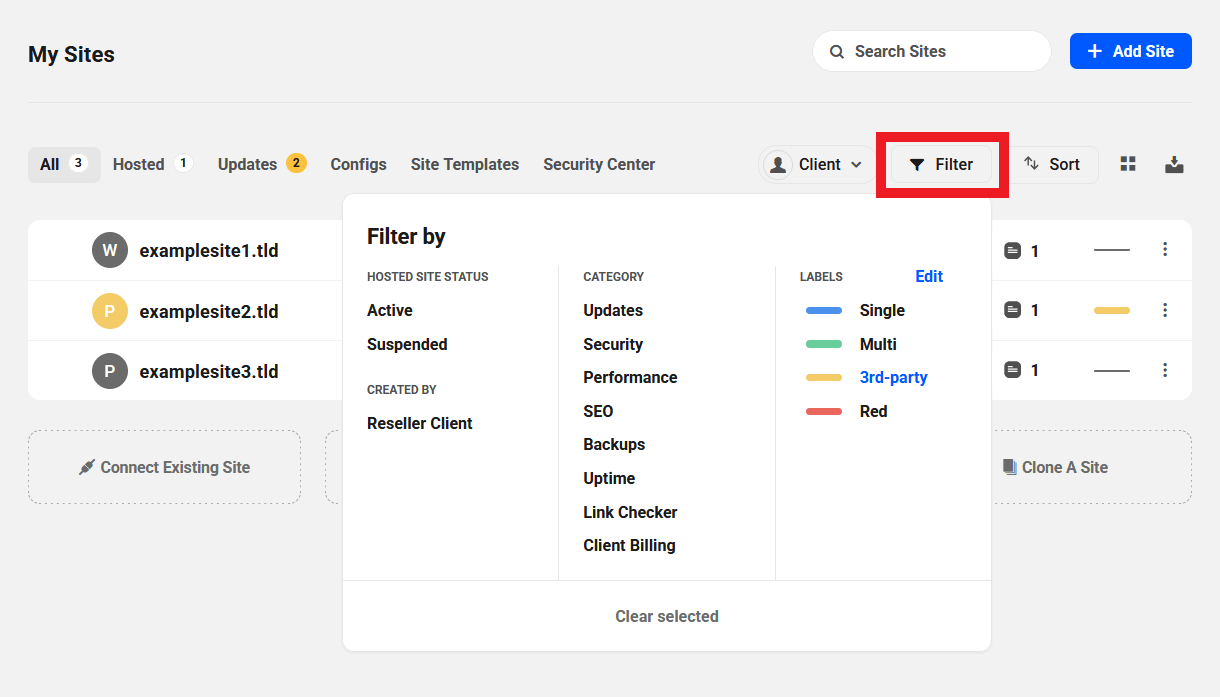Viewport: 1220px width, 697px height.
Task: Click the Add Site button
Action: (x=1130, y=51)
